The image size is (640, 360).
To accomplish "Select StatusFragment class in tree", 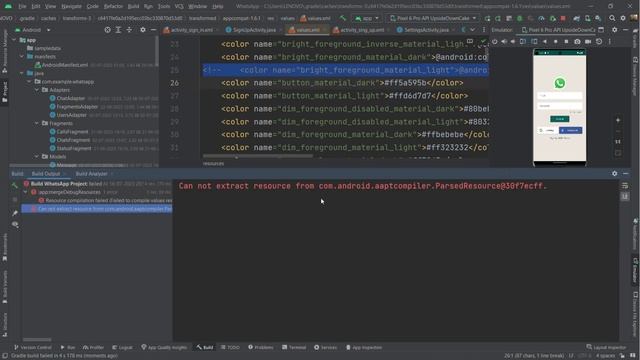I will [x=74, y=148].
